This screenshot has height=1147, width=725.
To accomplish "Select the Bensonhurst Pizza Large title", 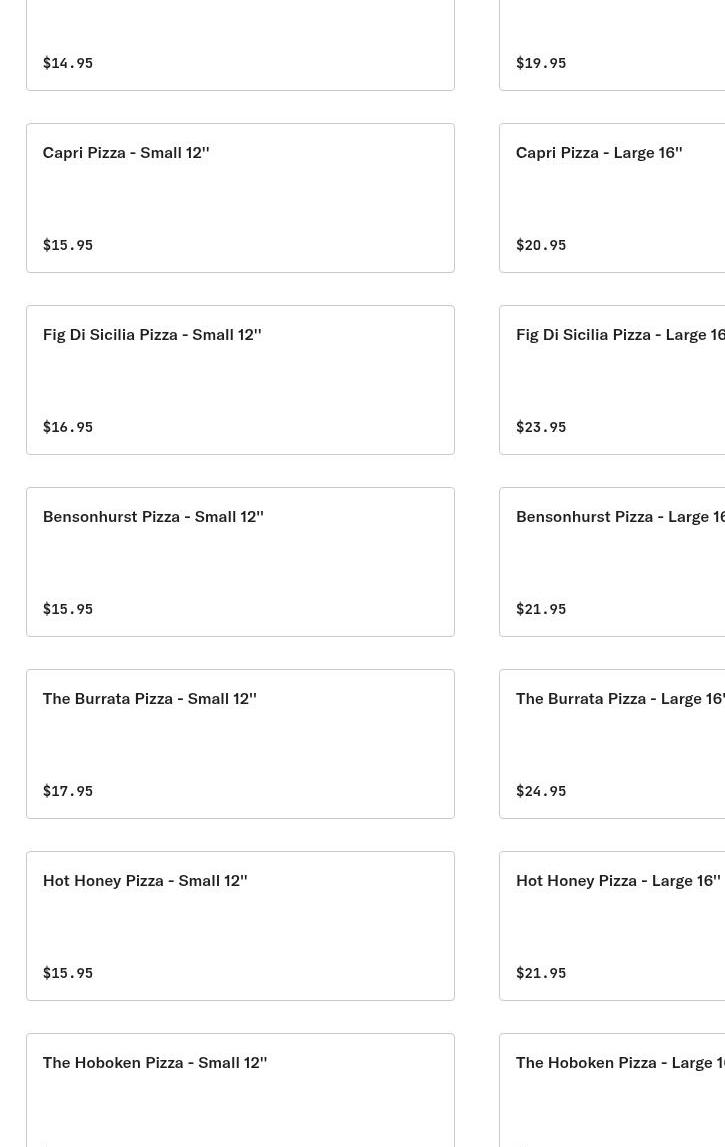I will pyautogui.click(x=620, y=517).
